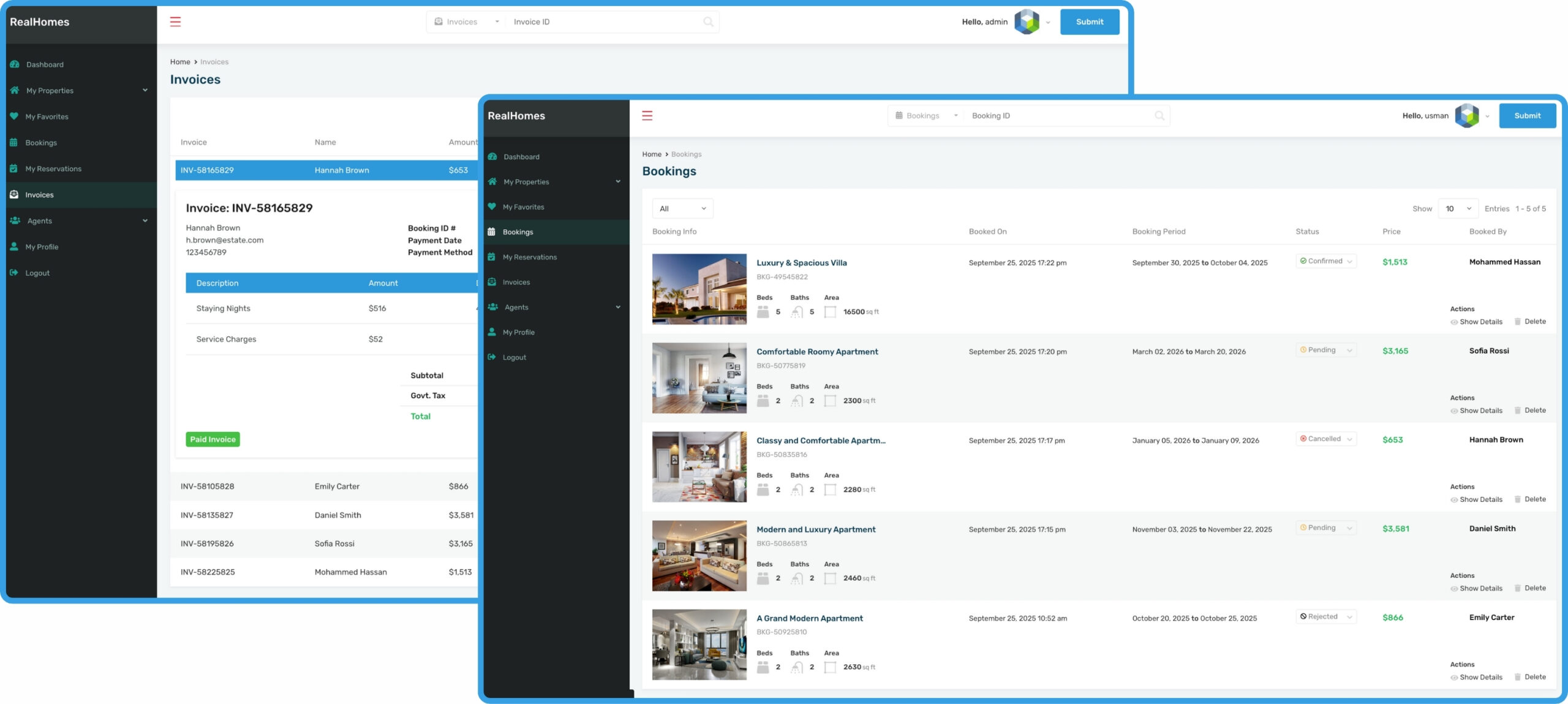Screen dimensions: 1568x704
Task: Open Cancelled status dropdown for Hannah Brown booking
Action: click(1326, 439)
